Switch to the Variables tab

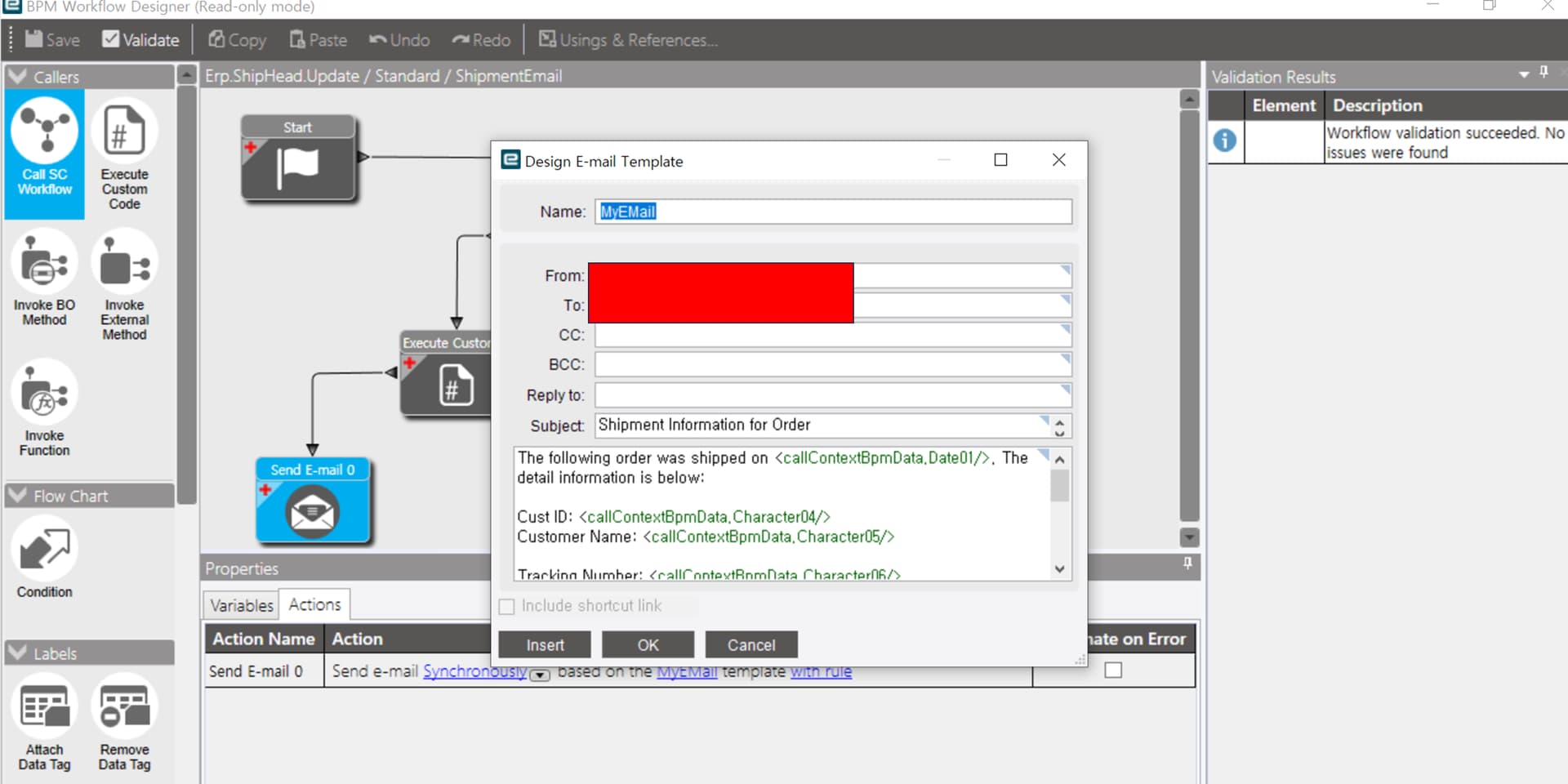click(x=240, y=604)
